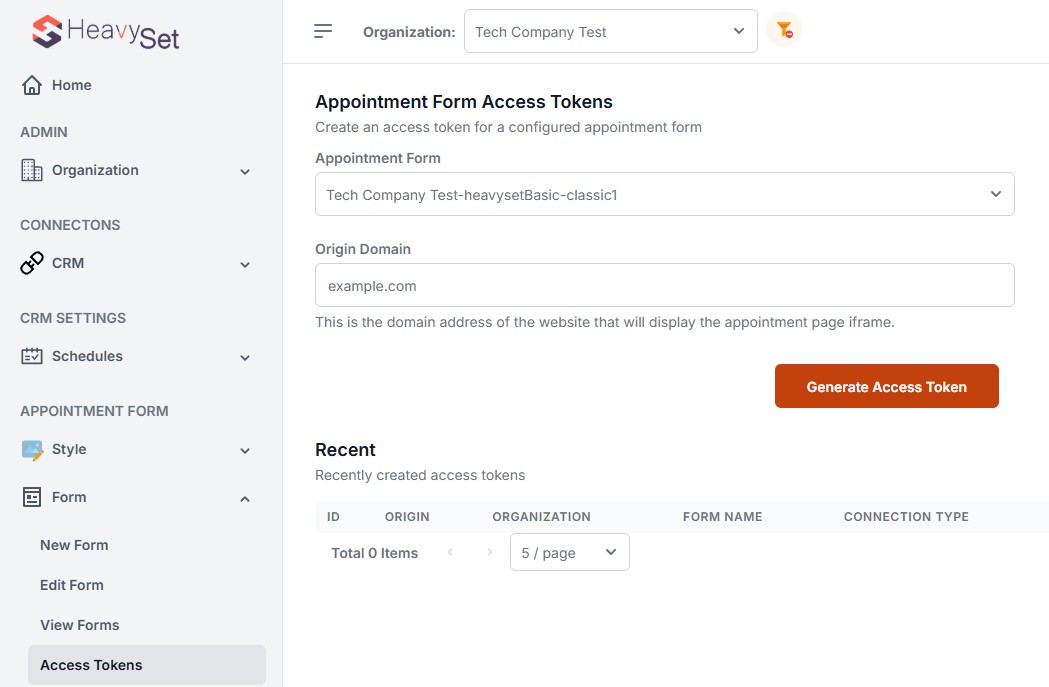Image resolution: width=1049 pixels, height=687 pixels.
Task: Open Edit Form menu item
Action: click(x=72, y=585)
